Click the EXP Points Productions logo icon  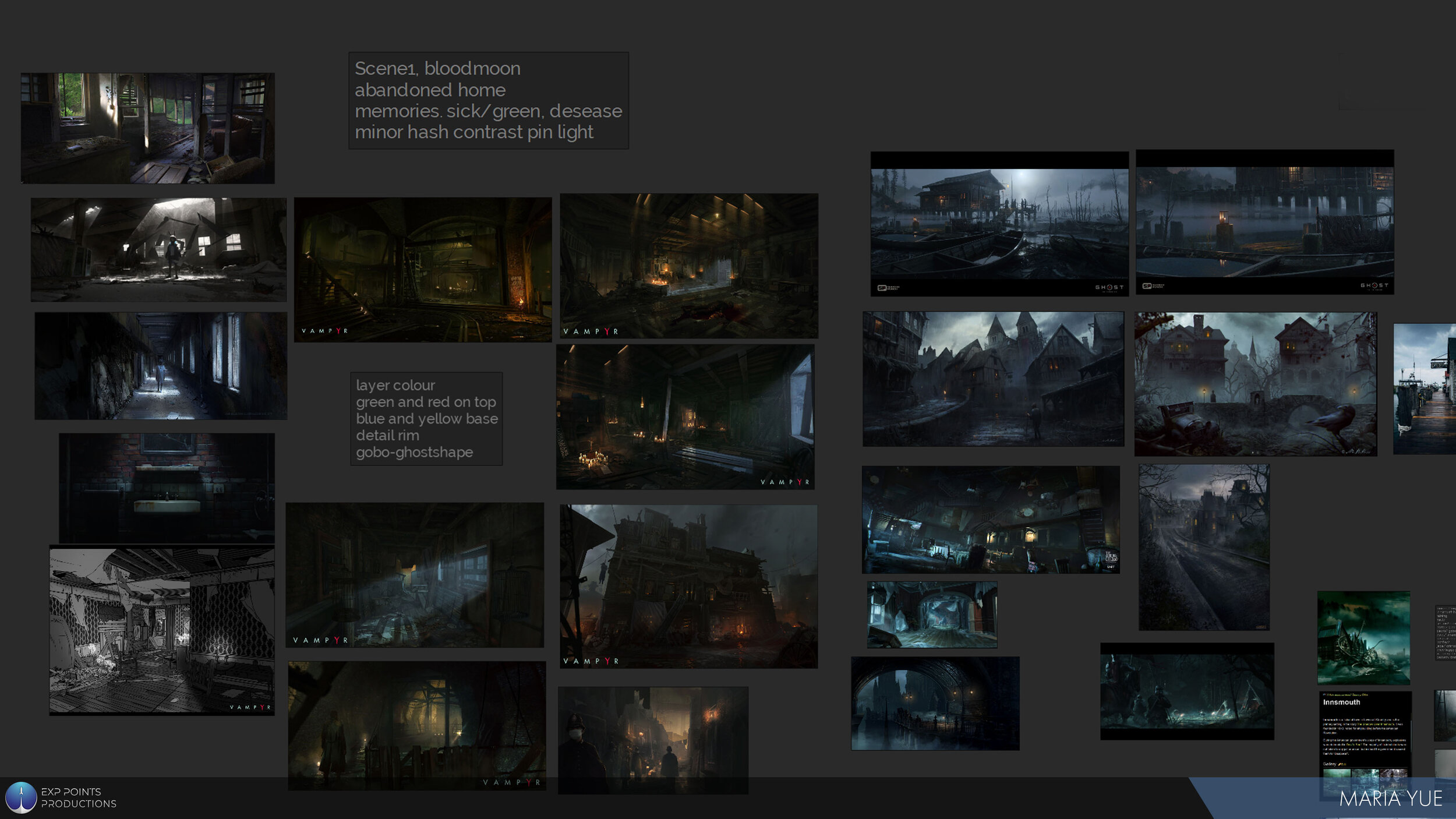click(21, 797)
